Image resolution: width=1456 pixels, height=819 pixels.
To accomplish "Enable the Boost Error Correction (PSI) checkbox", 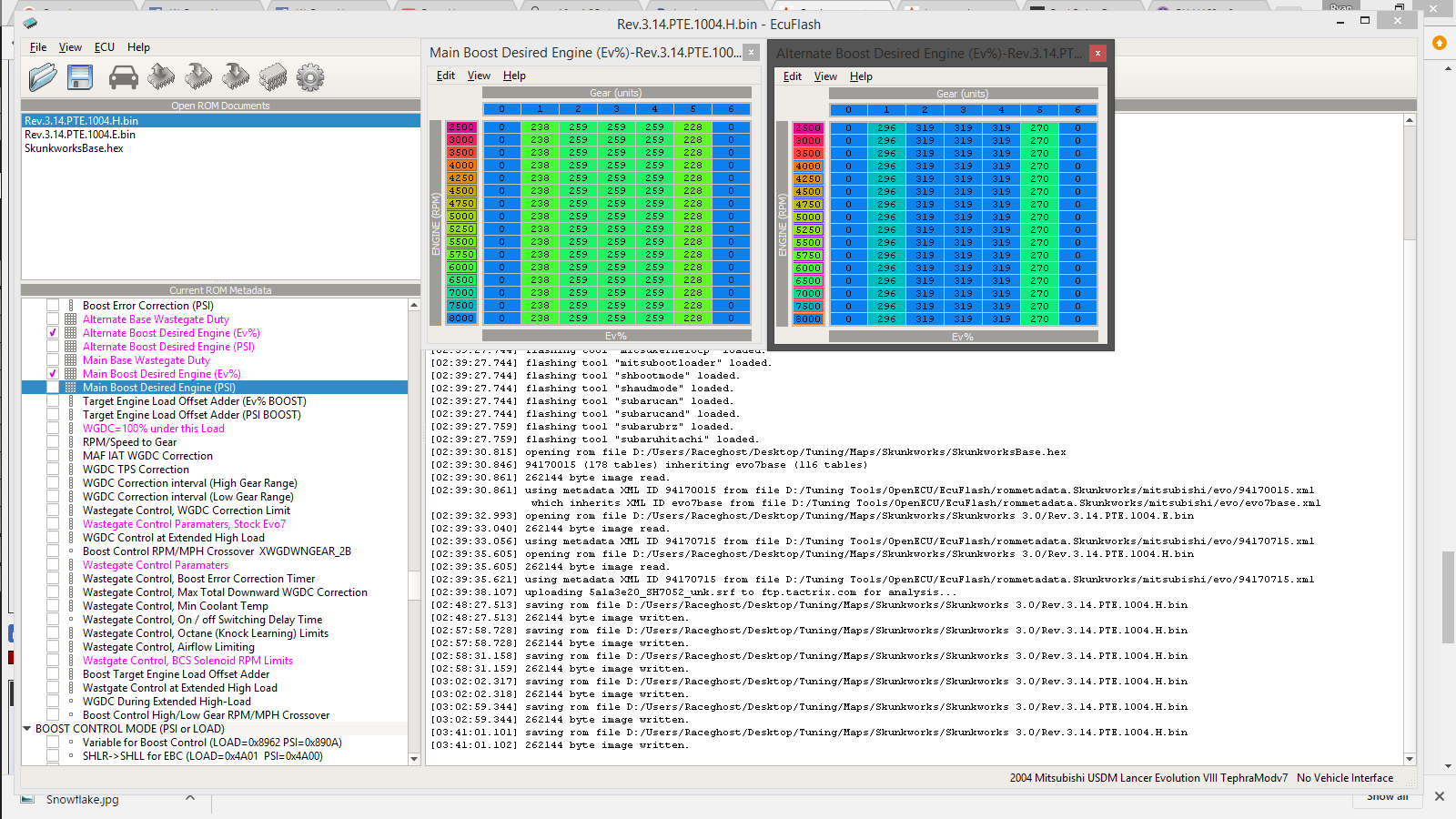I will pyautogui.click(x=53, y=306).
